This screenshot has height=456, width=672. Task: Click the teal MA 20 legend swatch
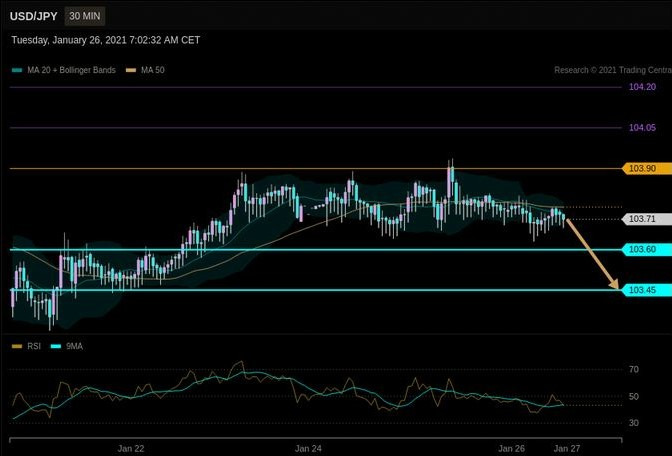17,70
